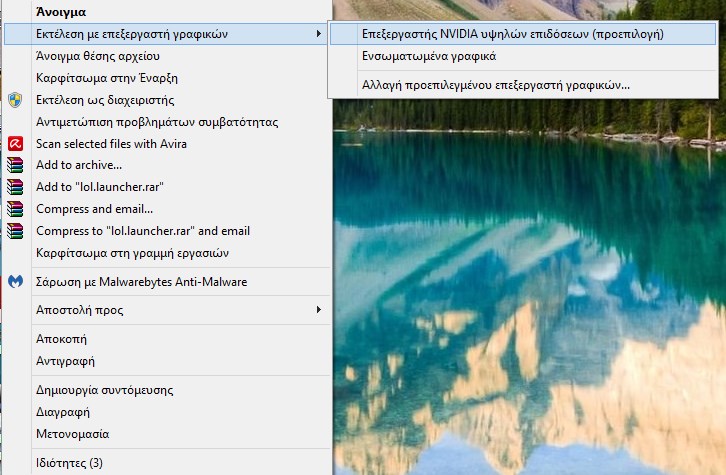Open the Αποστολή προς entry
This screenshot has height=475, width=726.
pyautogui.click(x=167, y=310)
